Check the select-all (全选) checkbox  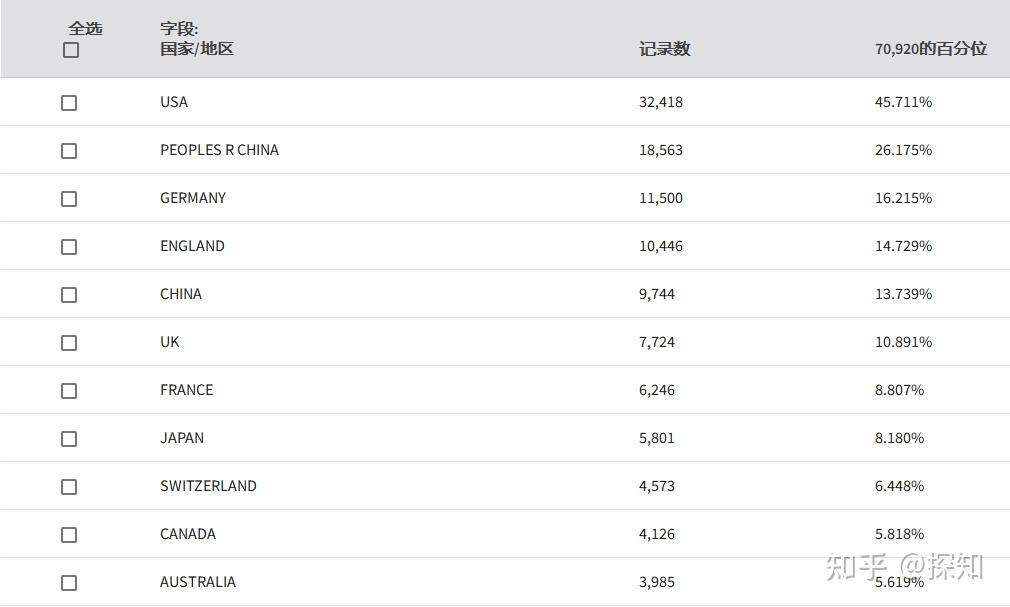click(x=71, y=50)
